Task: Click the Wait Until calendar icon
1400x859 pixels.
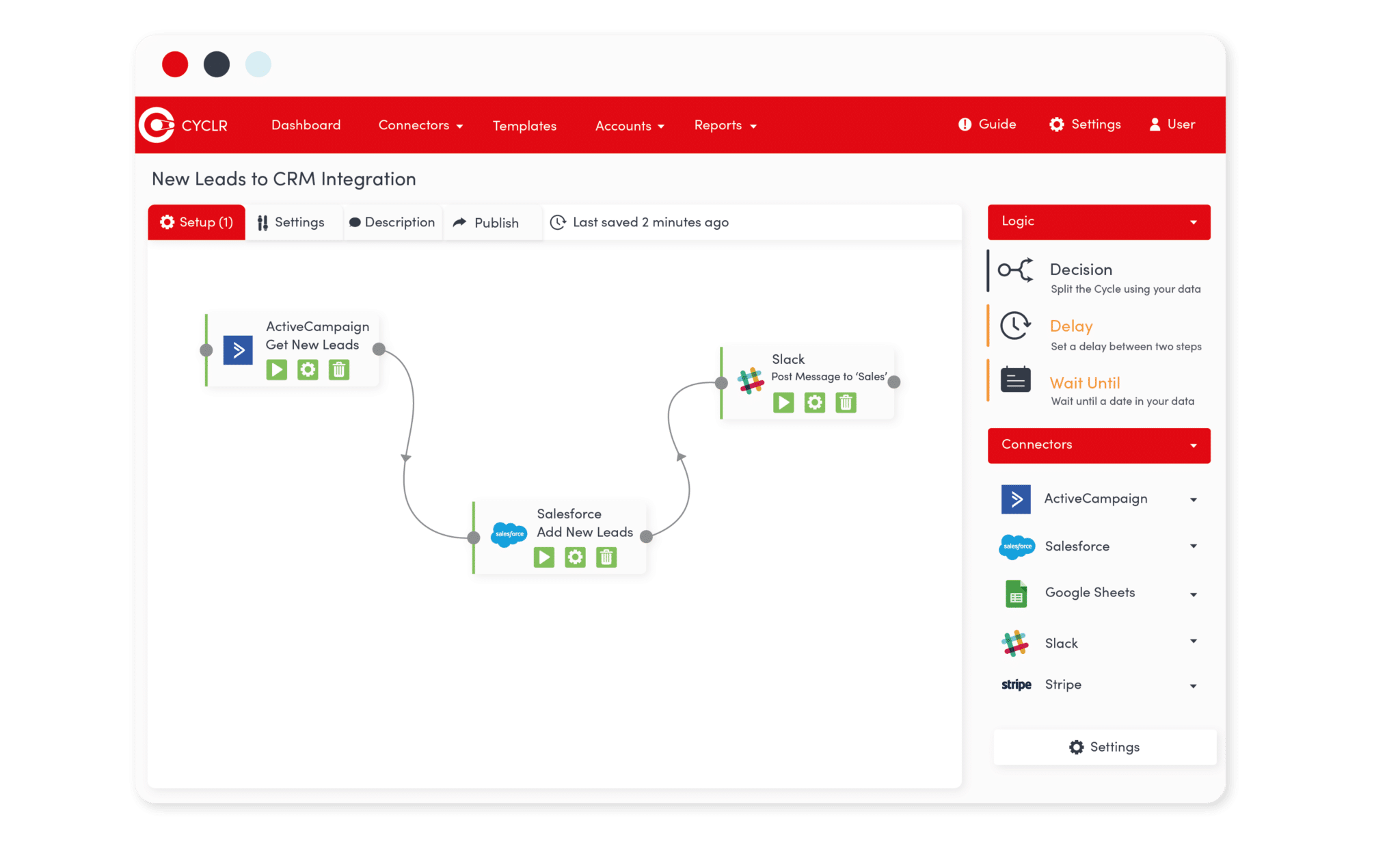Action: (1016, 379)
